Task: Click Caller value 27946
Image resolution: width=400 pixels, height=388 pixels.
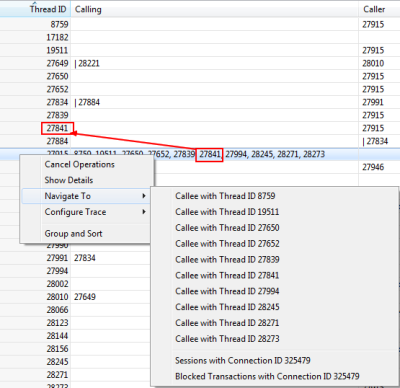Action: point(373,167)
